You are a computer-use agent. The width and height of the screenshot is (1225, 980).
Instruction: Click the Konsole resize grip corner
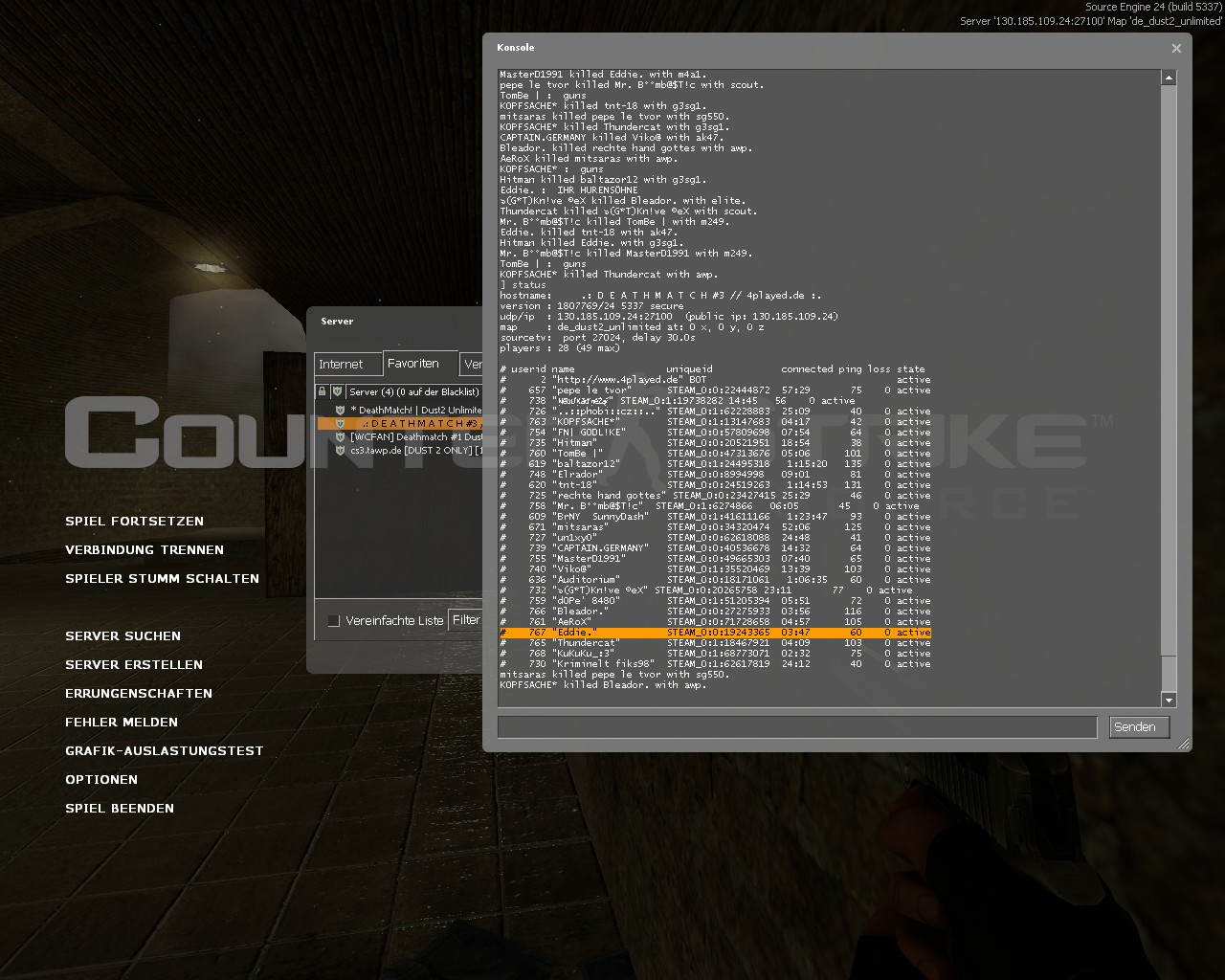click(1184, 744)
